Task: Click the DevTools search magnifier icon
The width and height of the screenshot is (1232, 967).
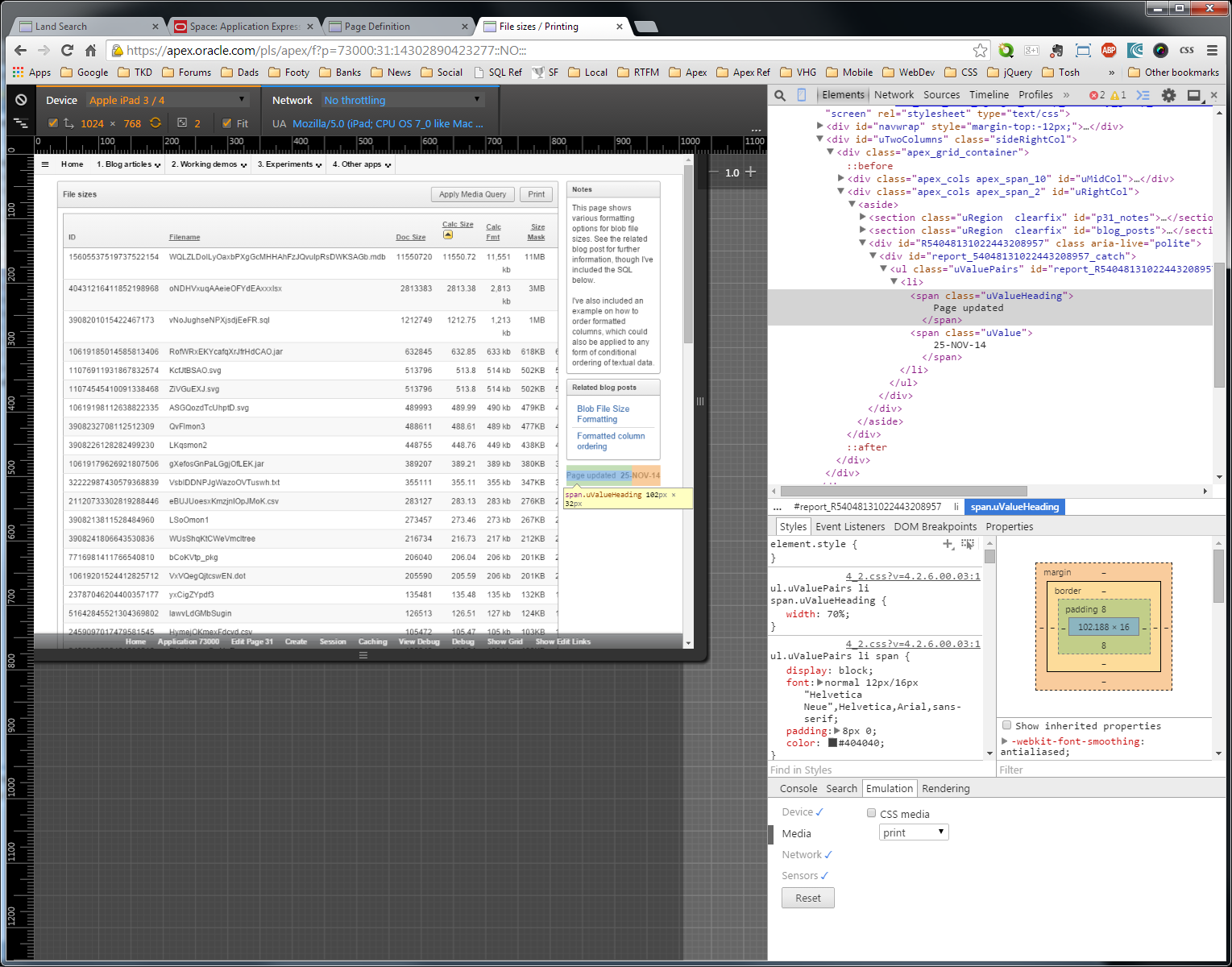Action: 780,95
